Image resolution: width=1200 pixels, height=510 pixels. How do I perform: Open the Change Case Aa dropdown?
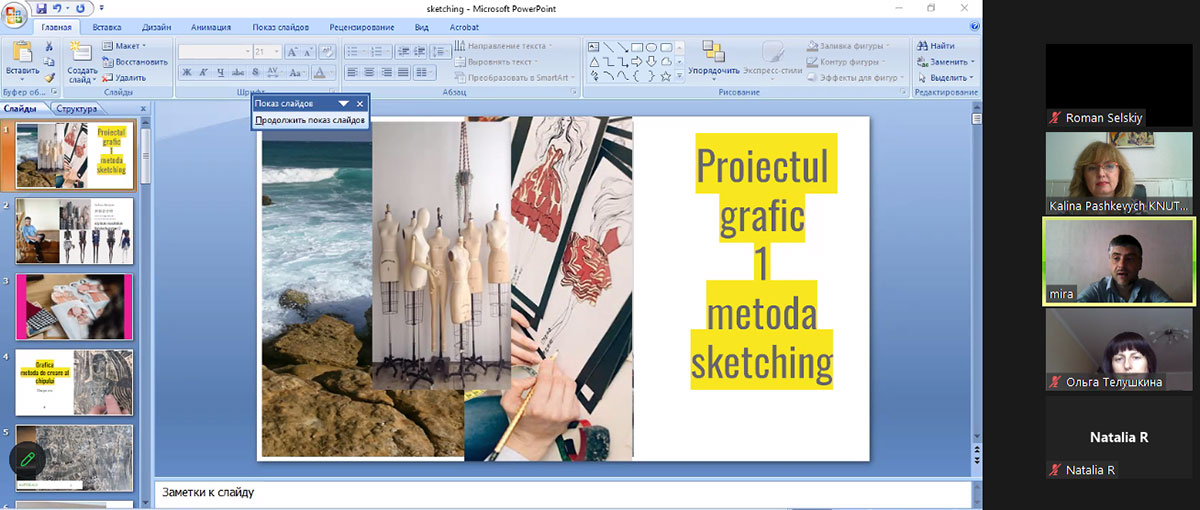click(x=297, y=72)
